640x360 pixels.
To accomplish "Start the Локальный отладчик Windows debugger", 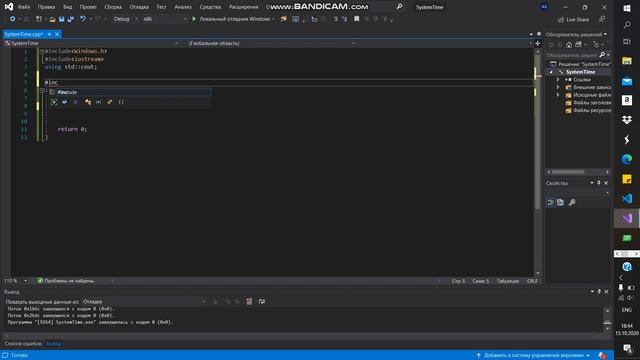I will click(x=232, y=19).
